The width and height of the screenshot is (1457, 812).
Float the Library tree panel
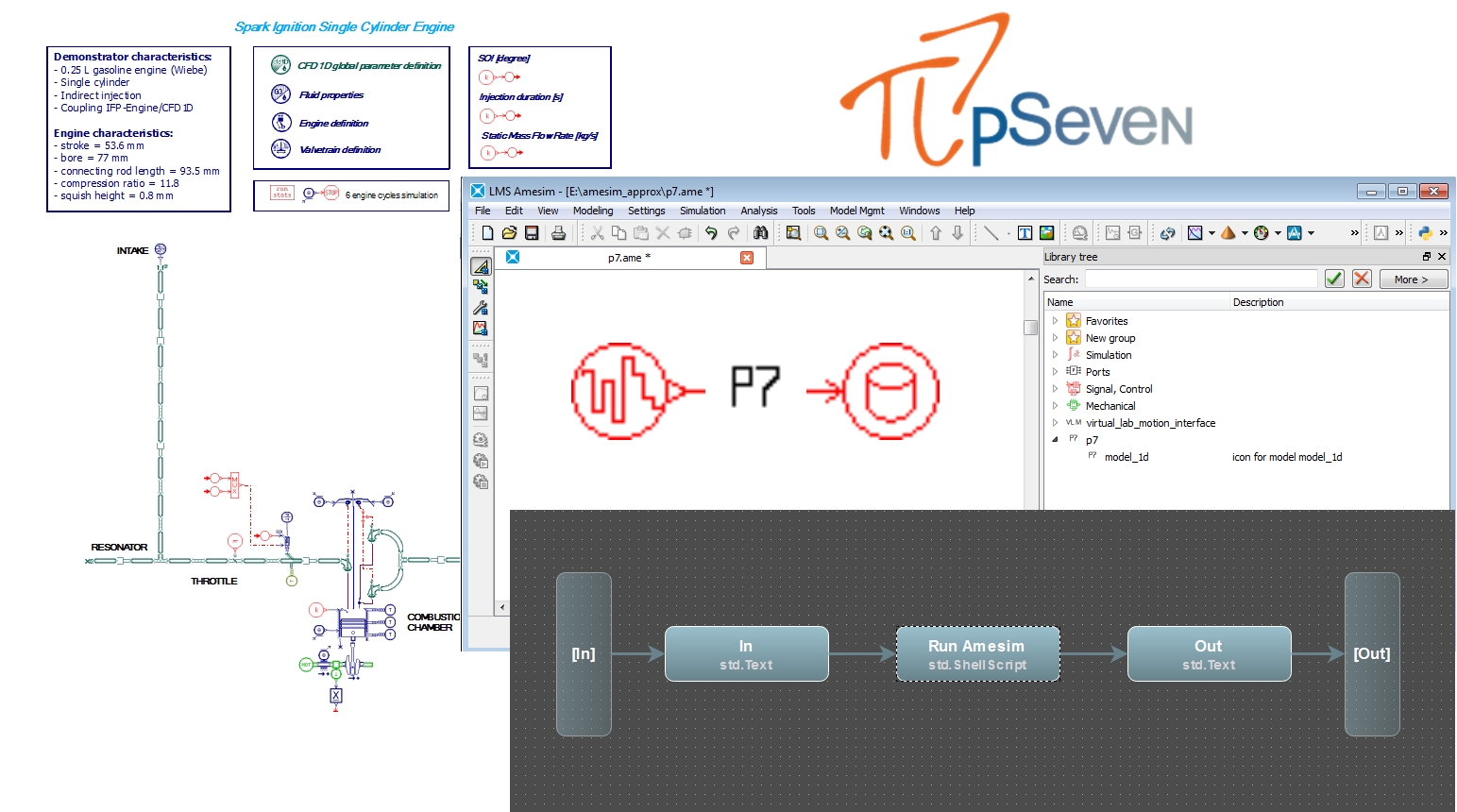point(1426,257)
